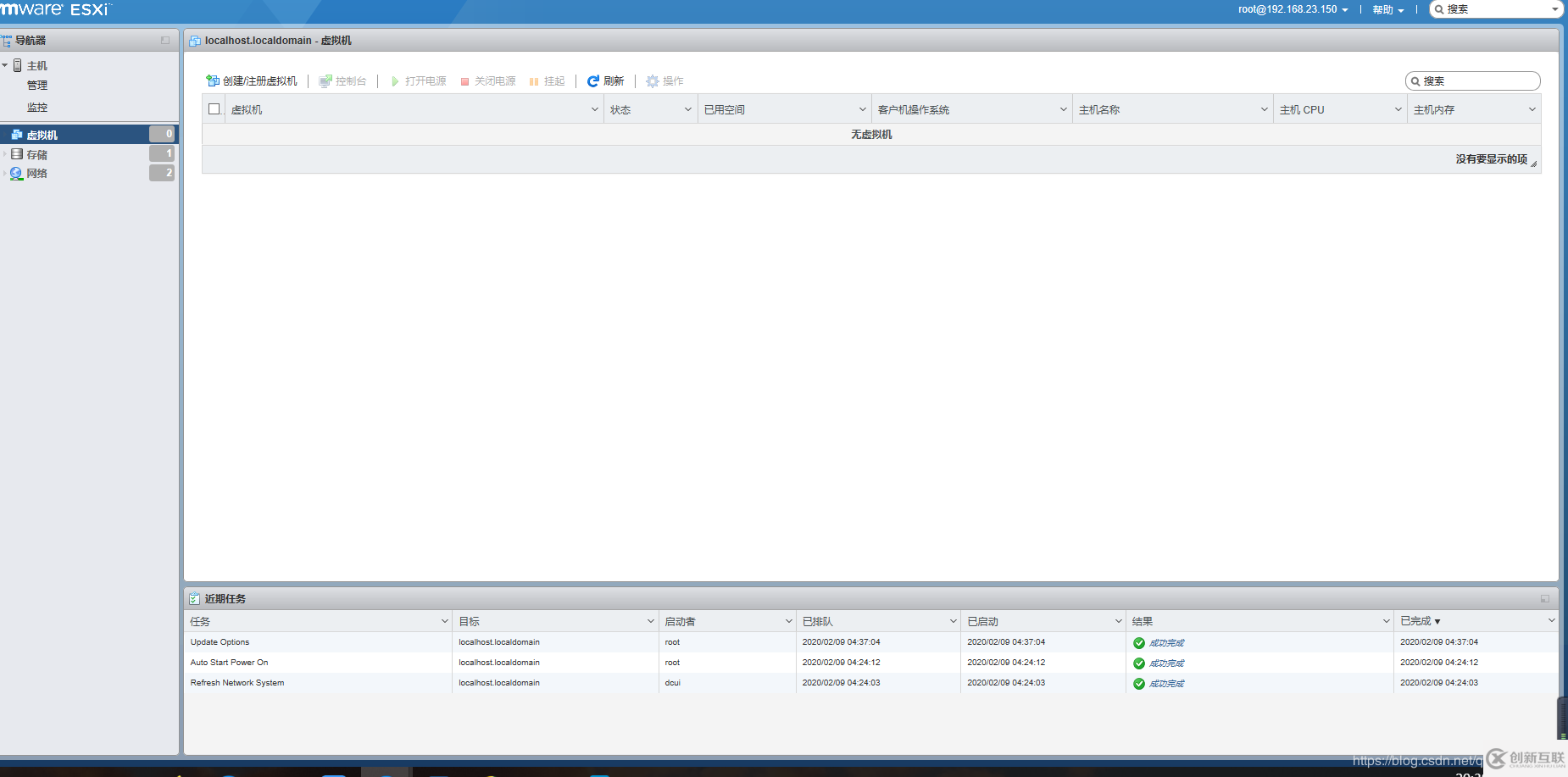The image size is (1568, 777).
Task: Open the success link for Refresh Network System
Action: click(x=1166, y=684)
